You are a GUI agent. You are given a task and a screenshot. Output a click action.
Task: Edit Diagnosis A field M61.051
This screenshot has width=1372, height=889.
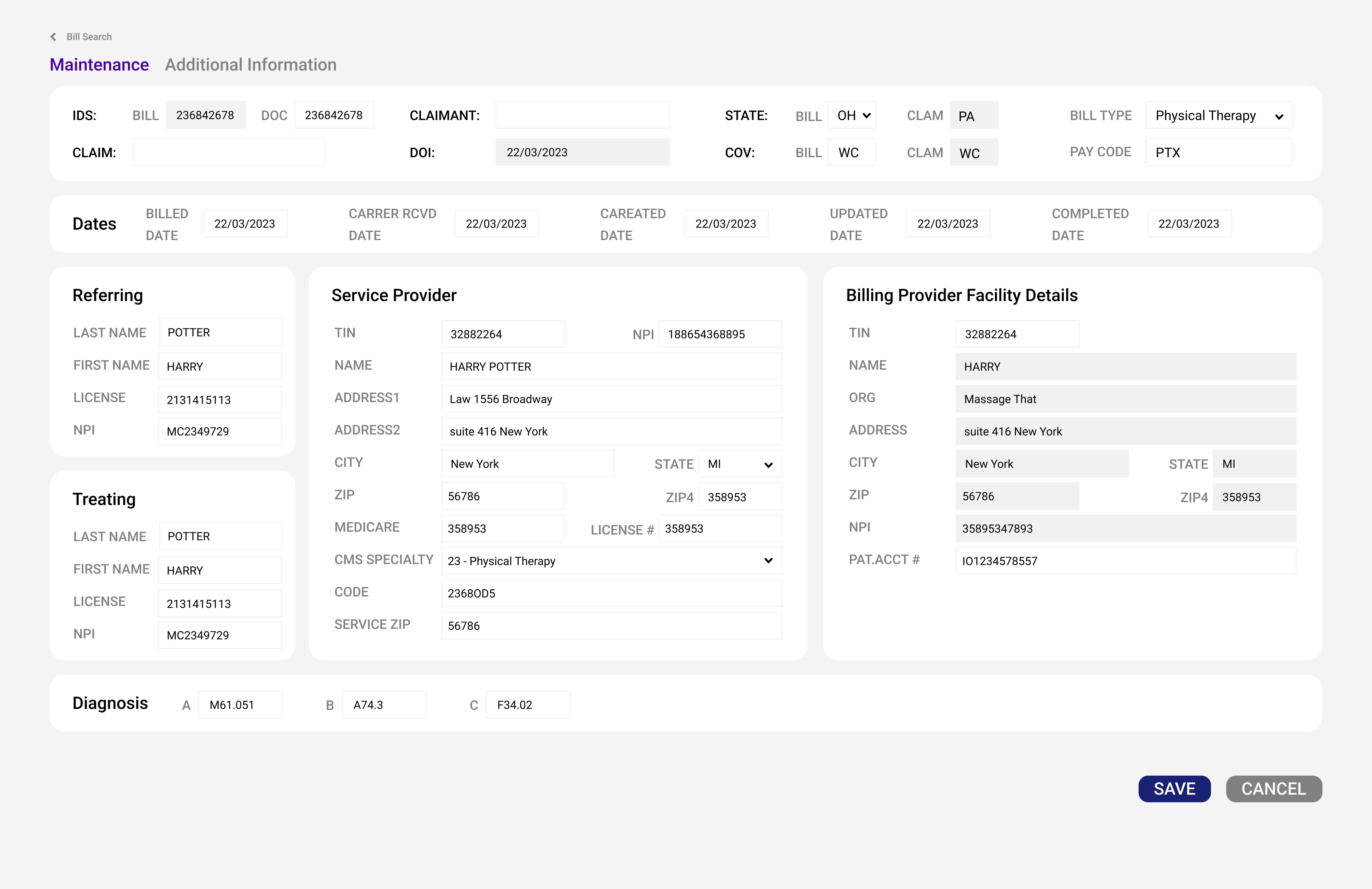(240, 705)
